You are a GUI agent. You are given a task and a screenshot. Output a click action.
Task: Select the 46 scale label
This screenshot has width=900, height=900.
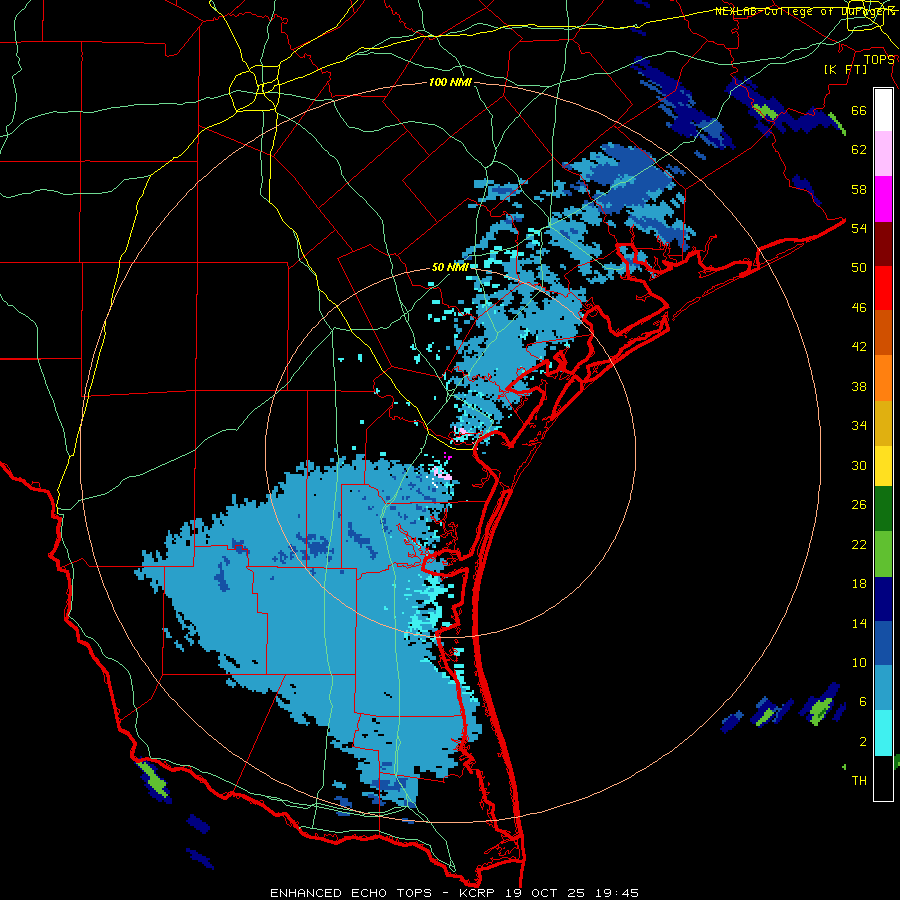(859, 308)
